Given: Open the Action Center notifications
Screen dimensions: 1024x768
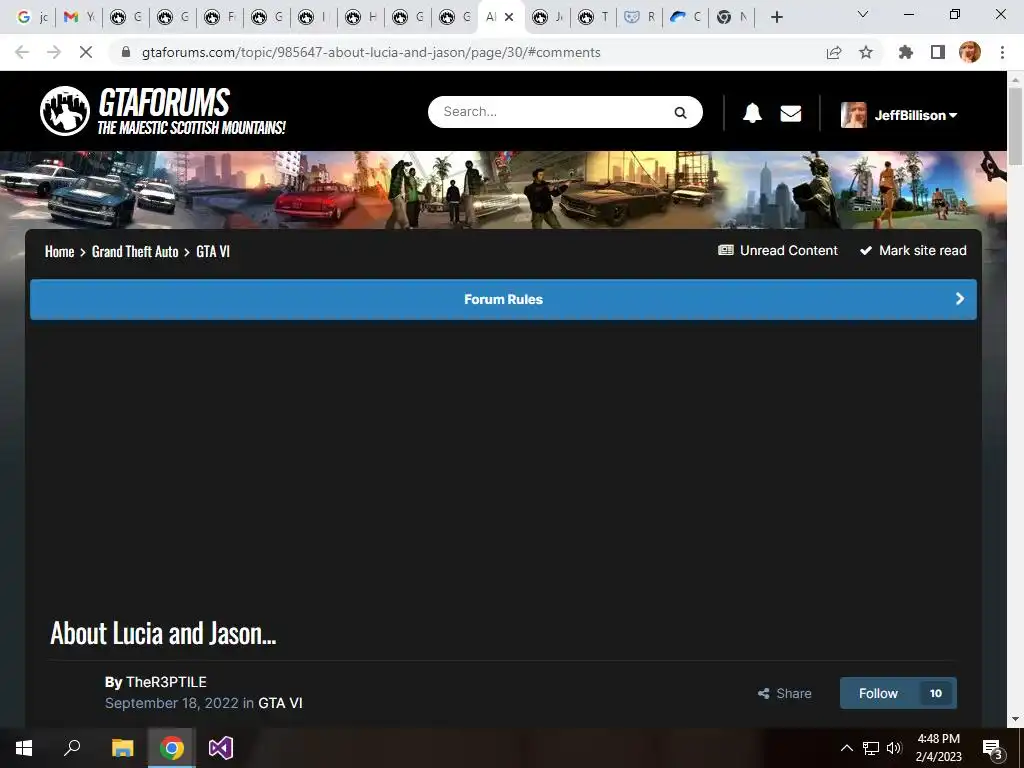Looking at the screenshot, I should (993, 749).
